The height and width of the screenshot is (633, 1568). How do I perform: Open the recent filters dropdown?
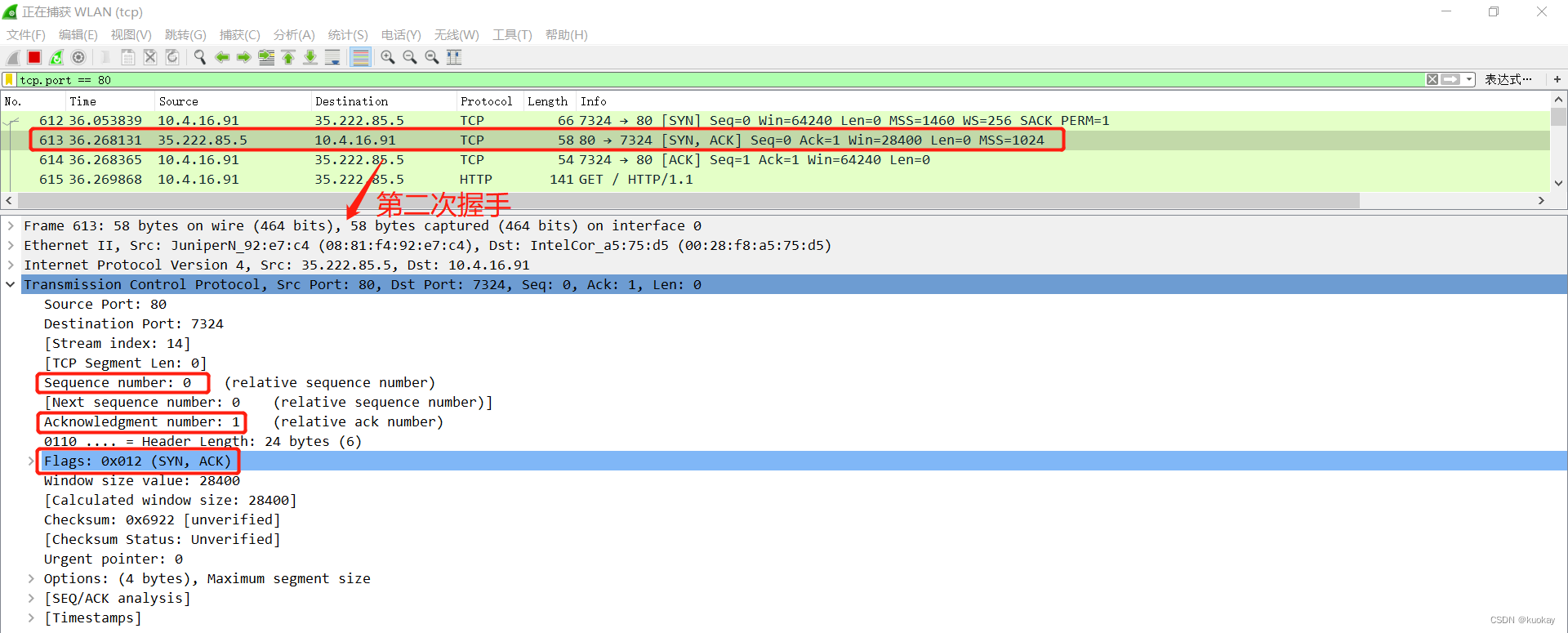(1469, 79)
